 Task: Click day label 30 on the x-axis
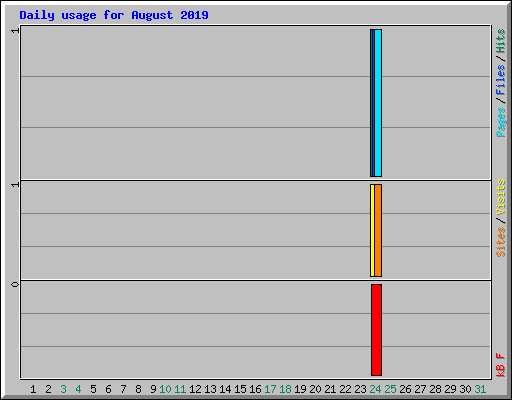[x=465, y=389]
